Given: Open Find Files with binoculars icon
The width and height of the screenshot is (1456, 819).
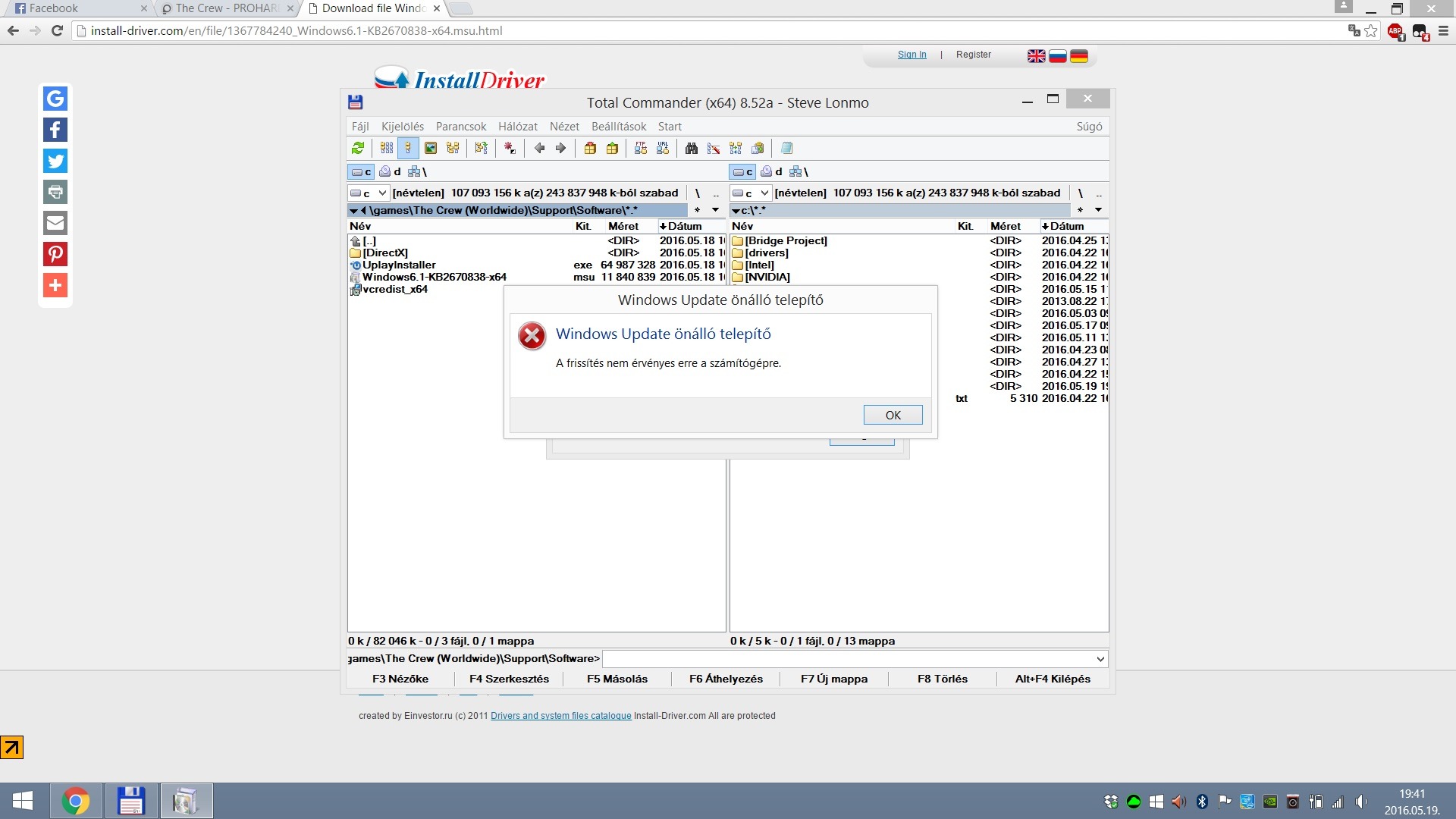Looking at the screenshot, I should (x=692, y=149).
